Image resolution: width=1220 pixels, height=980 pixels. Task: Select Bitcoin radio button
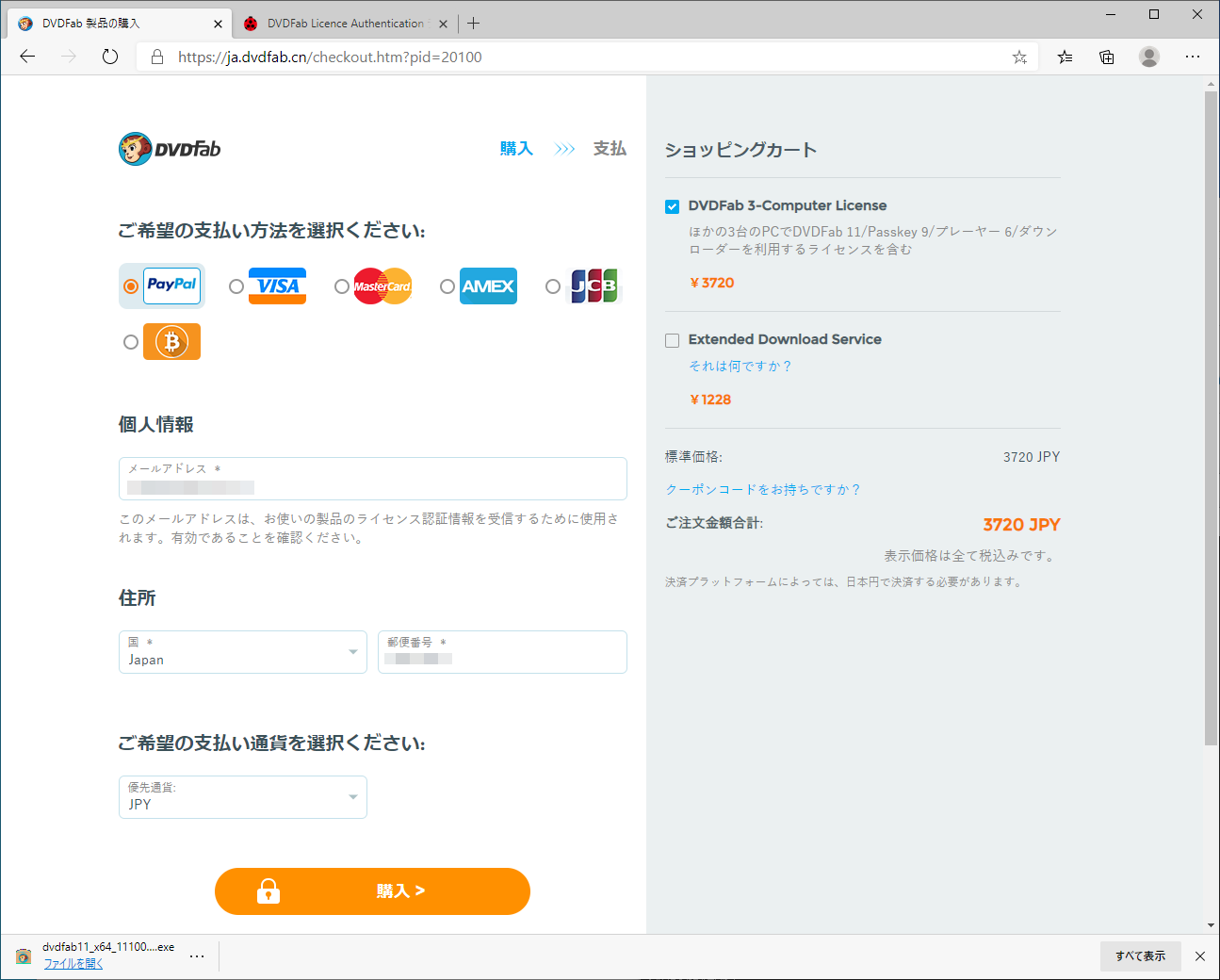tap(131, 342)
